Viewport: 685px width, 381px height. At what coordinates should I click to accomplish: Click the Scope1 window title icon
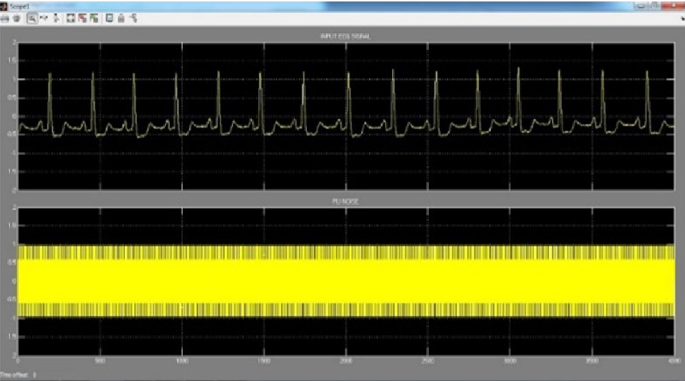point(4,6)
